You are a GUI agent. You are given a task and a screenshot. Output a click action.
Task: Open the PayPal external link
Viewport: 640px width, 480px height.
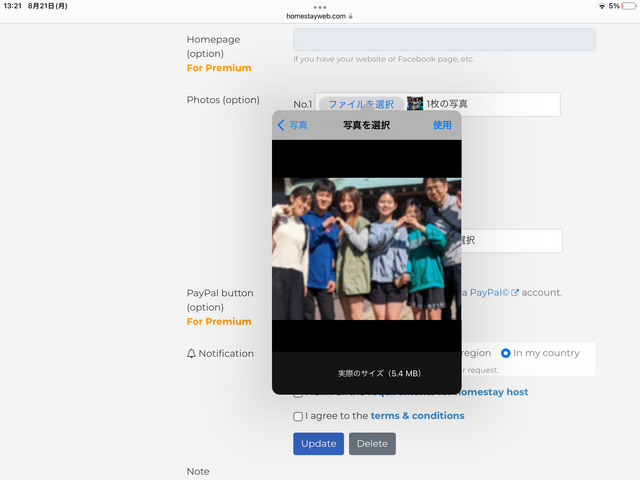point(494,293)
